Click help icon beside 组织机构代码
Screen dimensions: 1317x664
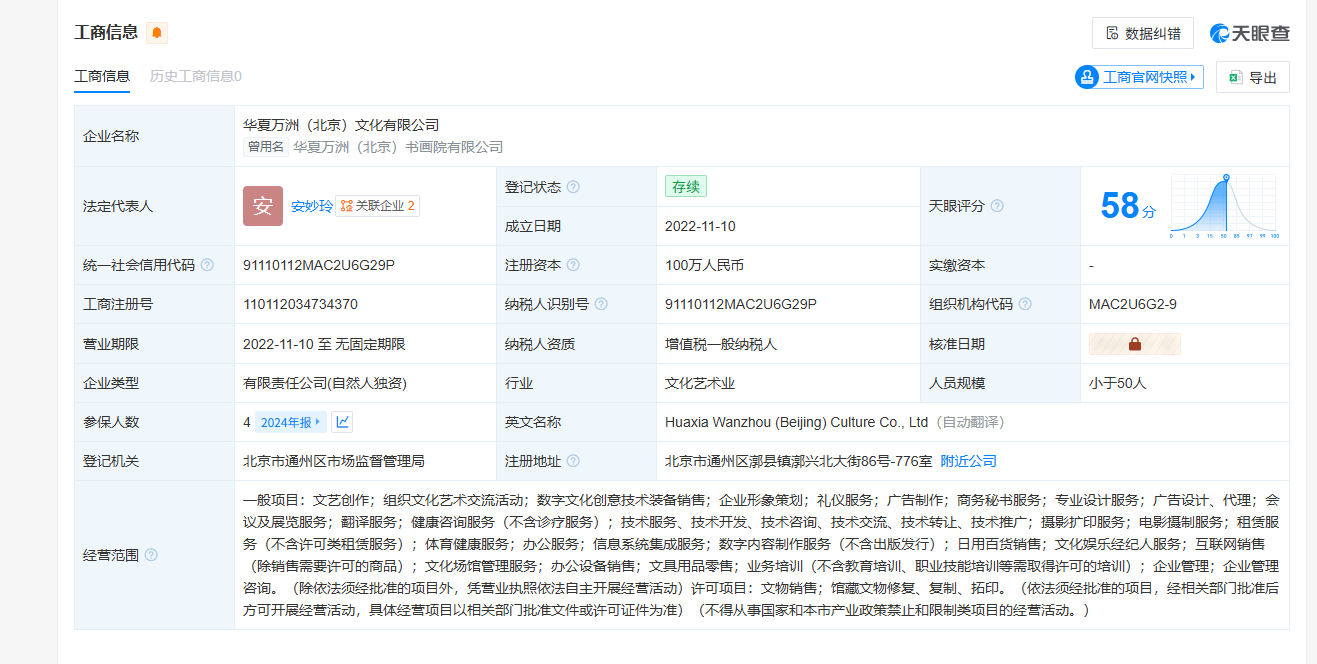coord(1025,304)
